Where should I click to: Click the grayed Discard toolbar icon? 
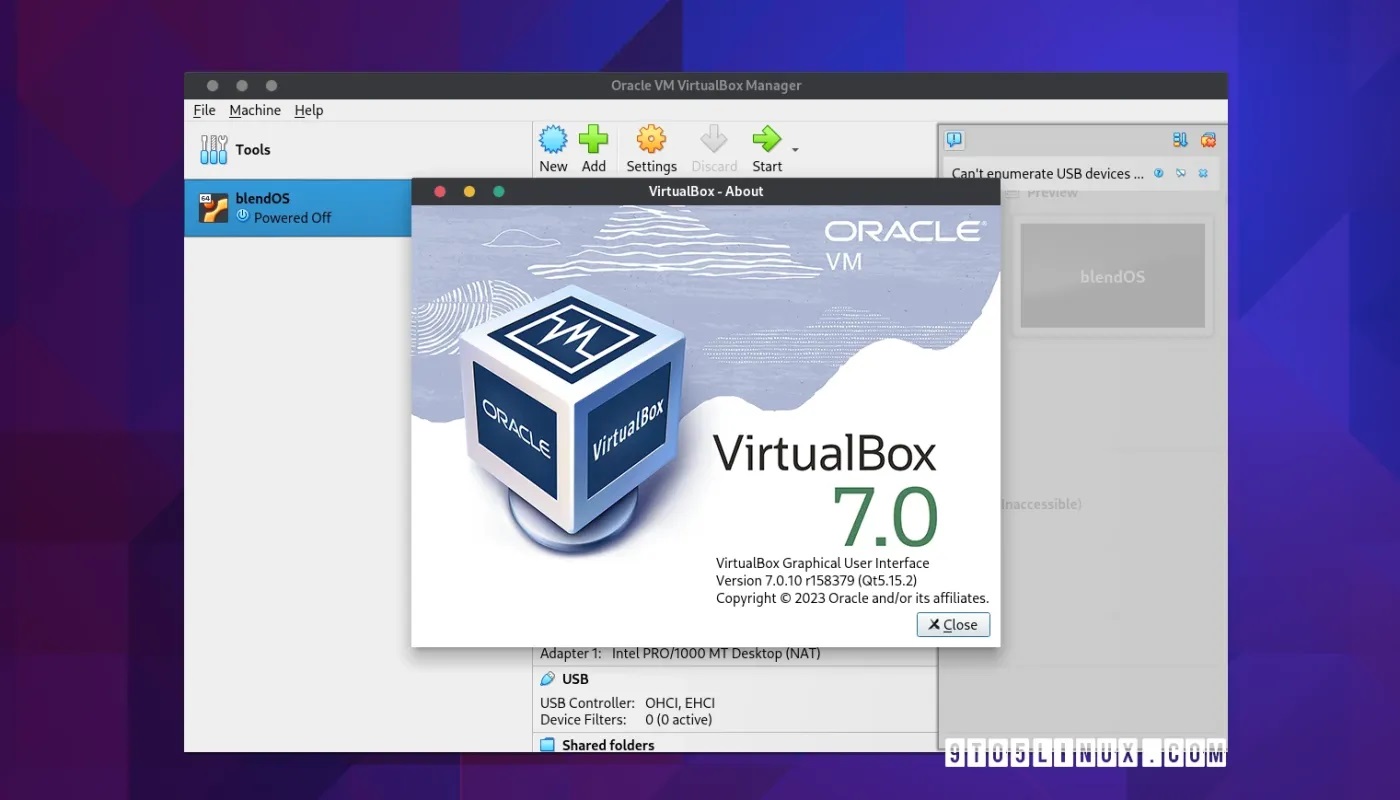point(714,139)
